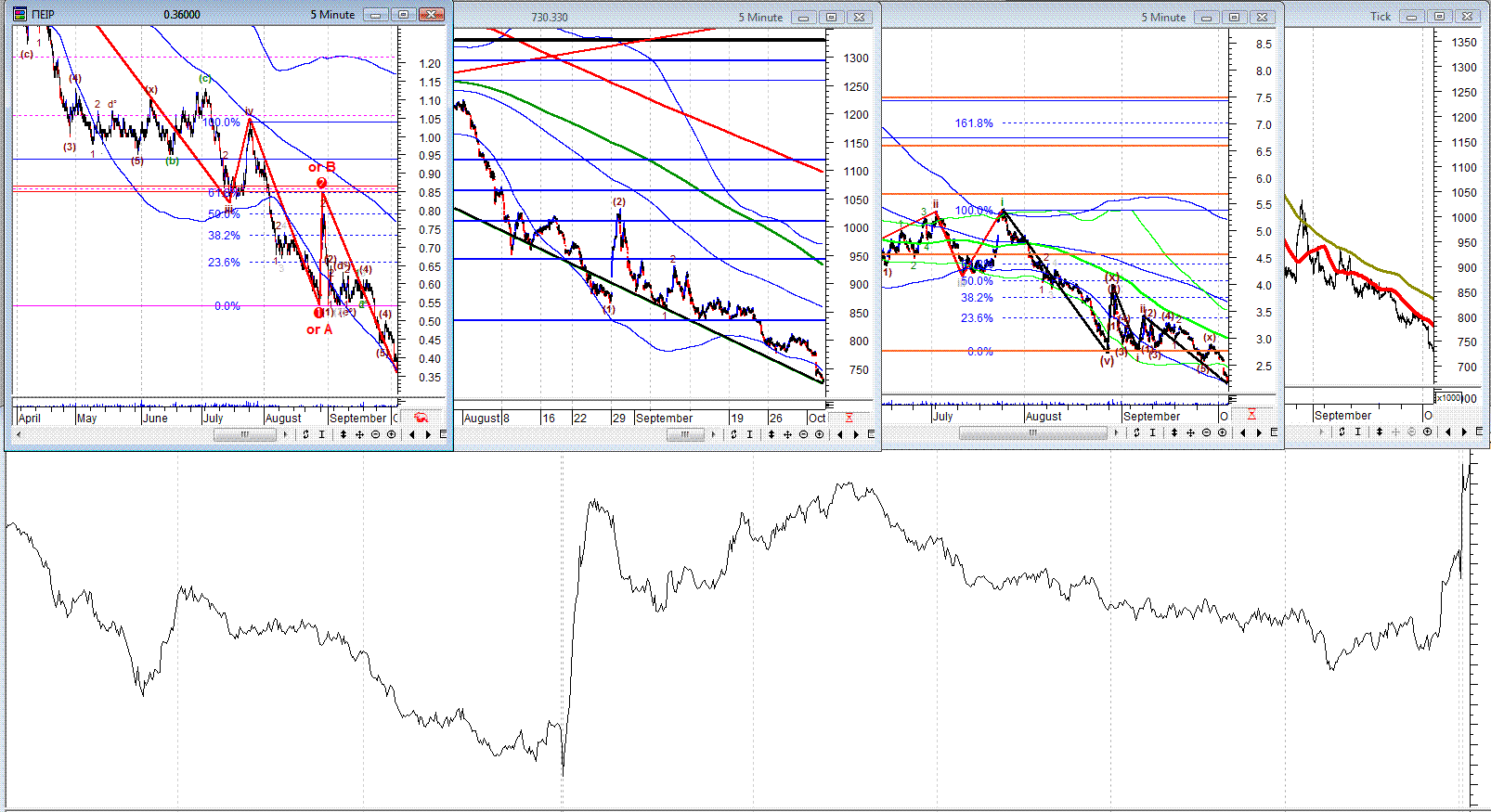Minimize the Tick chart window
The height and width of the screenshot is (812, 1491).
(x=1411, y=16)
